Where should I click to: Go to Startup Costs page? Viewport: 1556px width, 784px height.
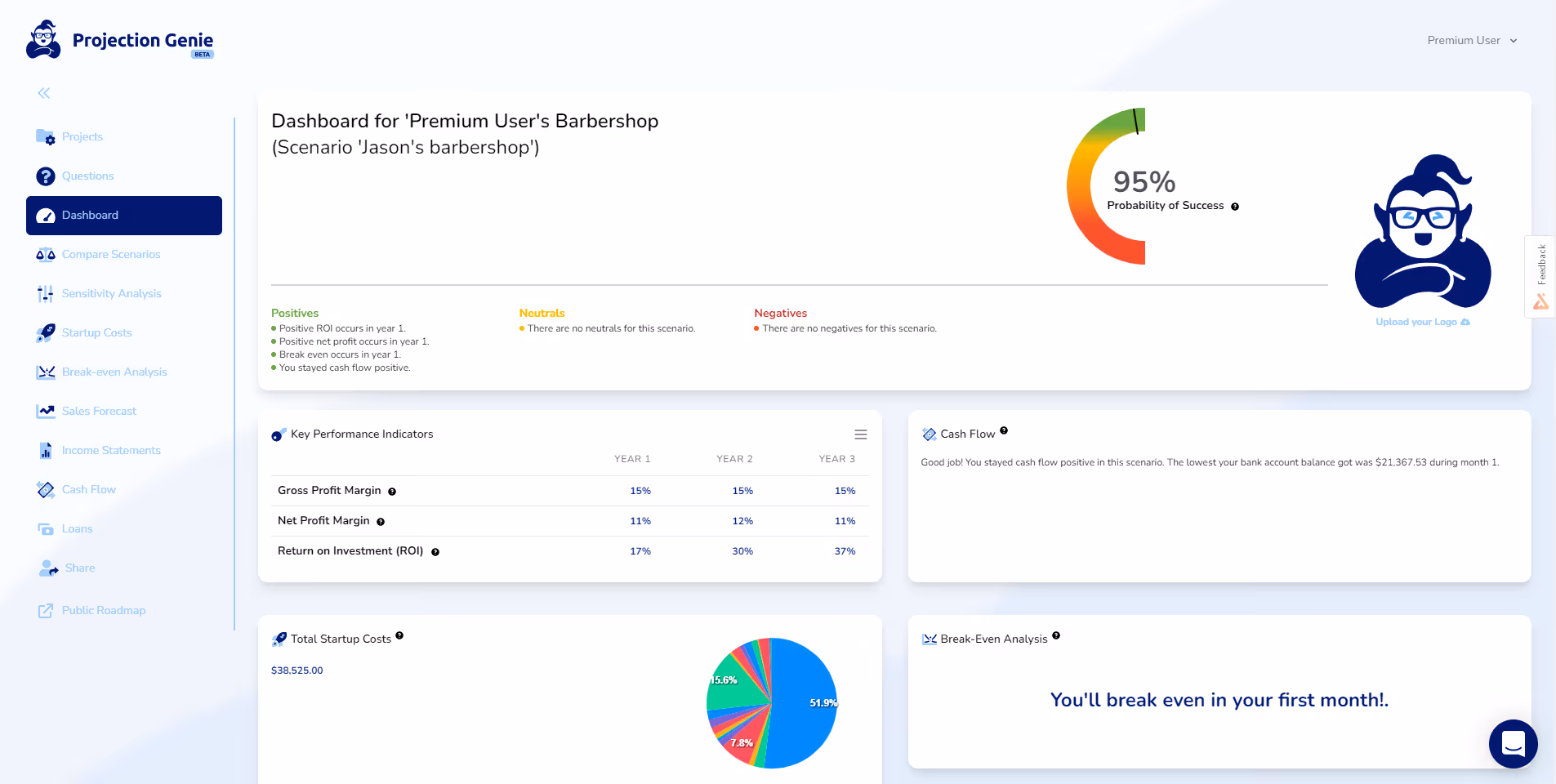[x=97, y=332]
